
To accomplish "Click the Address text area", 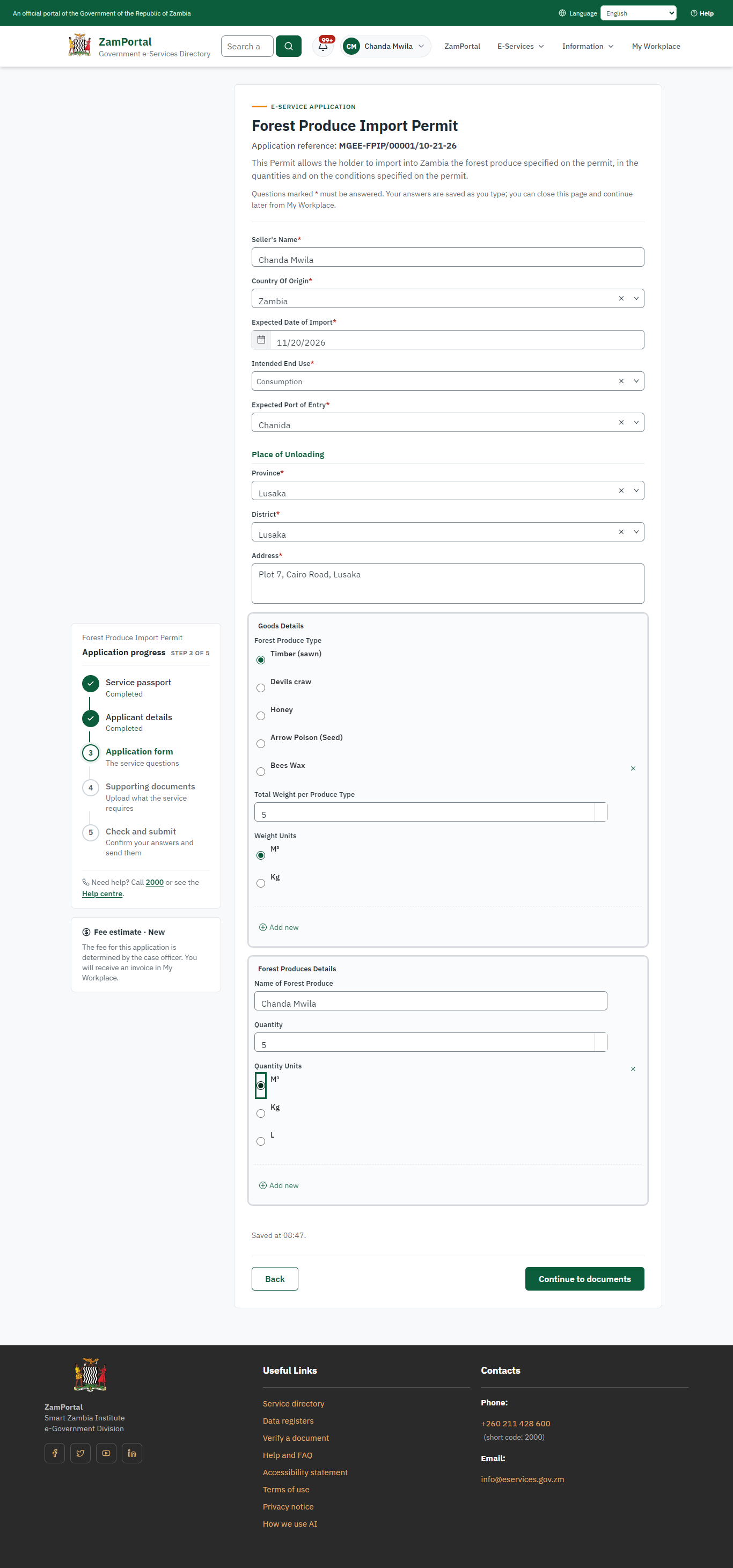I will pyautogui.click(x=448, y=584).
